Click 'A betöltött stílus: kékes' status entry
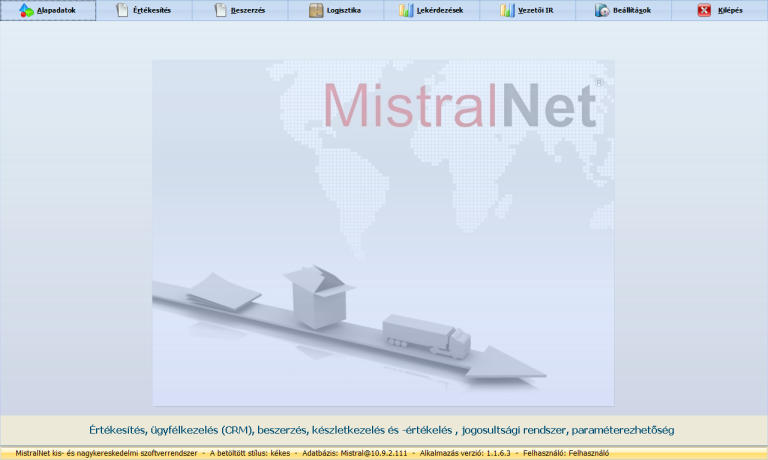Screen dimensions: 768x460 [250, 453]
